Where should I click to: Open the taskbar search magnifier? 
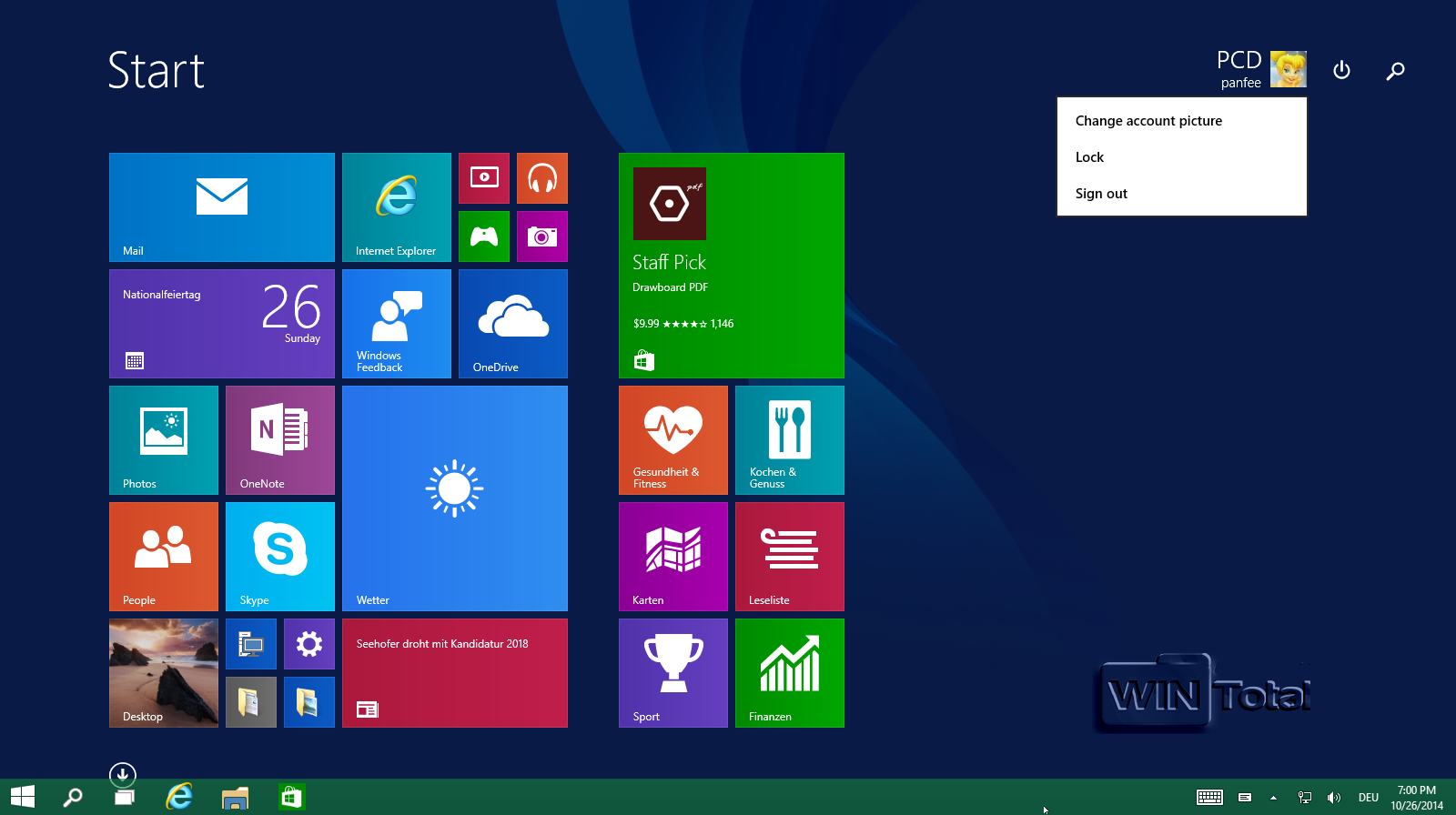(x=73, y=797)
